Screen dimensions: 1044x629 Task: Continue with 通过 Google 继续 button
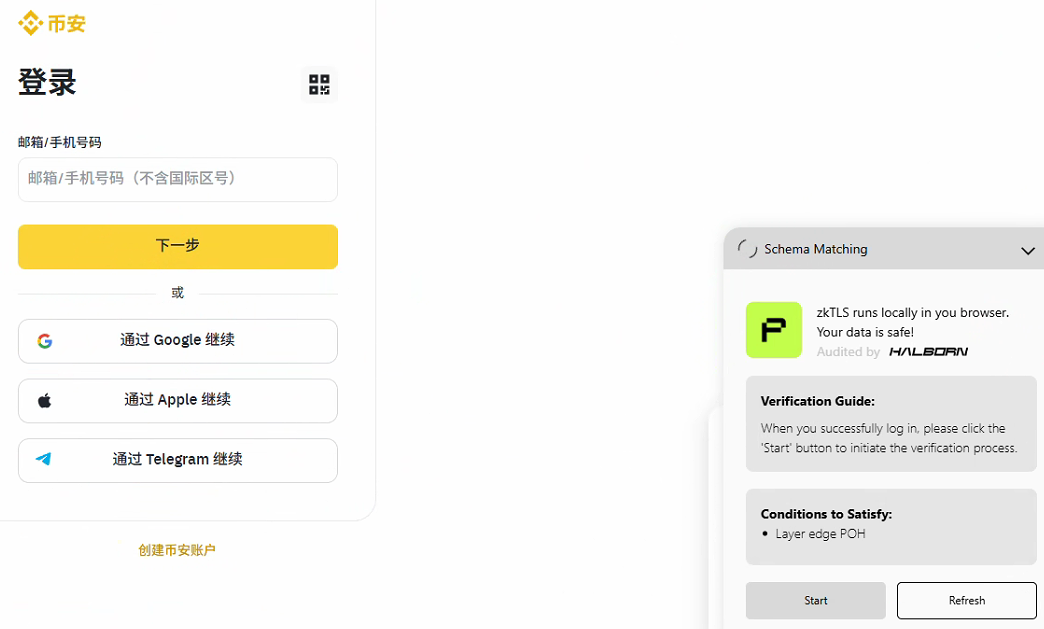[x=178, y=341]
